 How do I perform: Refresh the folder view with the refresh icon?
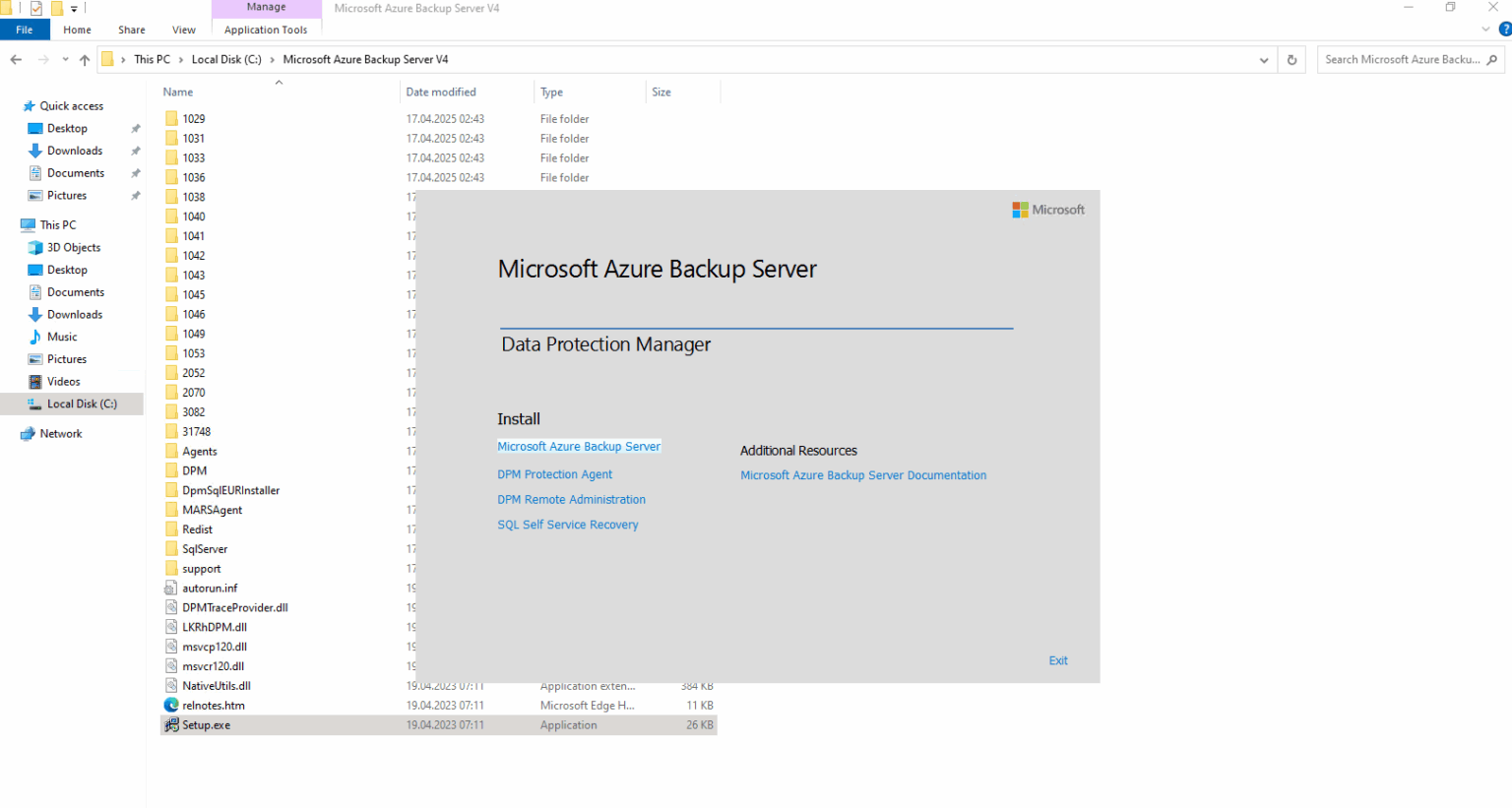[1291, 59]
